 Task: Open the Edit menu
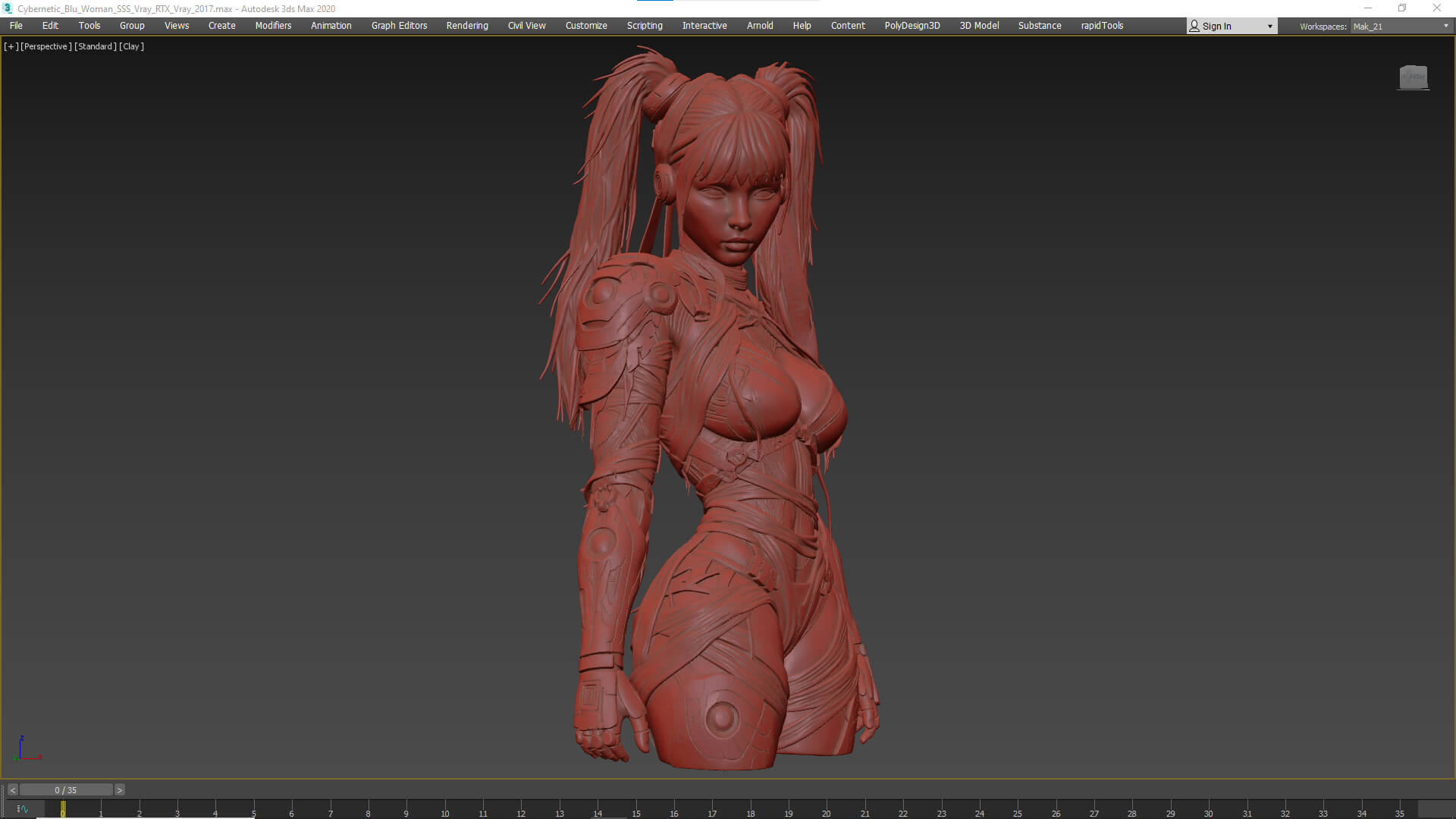[50, 26]
